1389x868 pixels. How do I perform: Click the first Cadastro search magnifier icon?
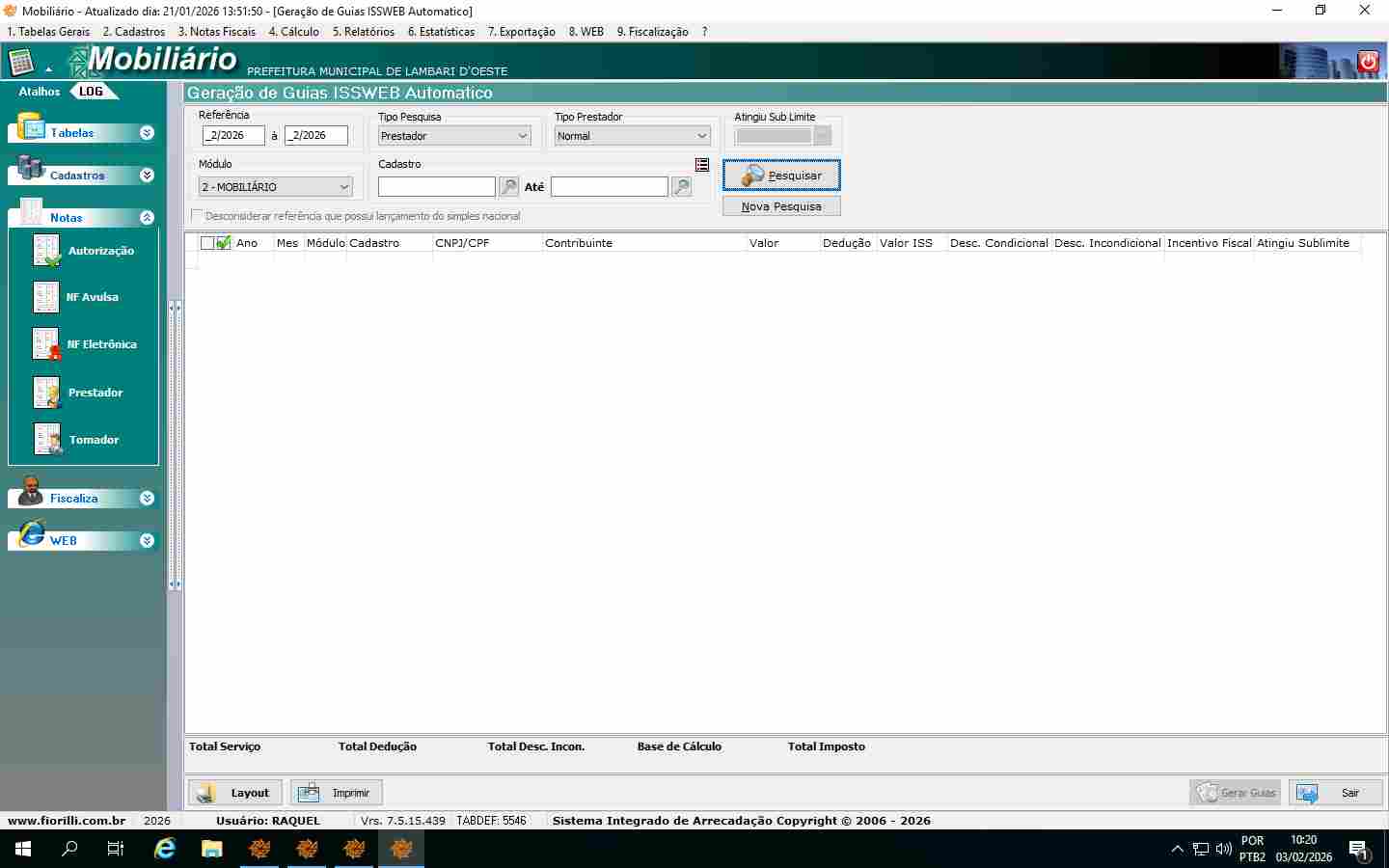[x=509, y=187]
